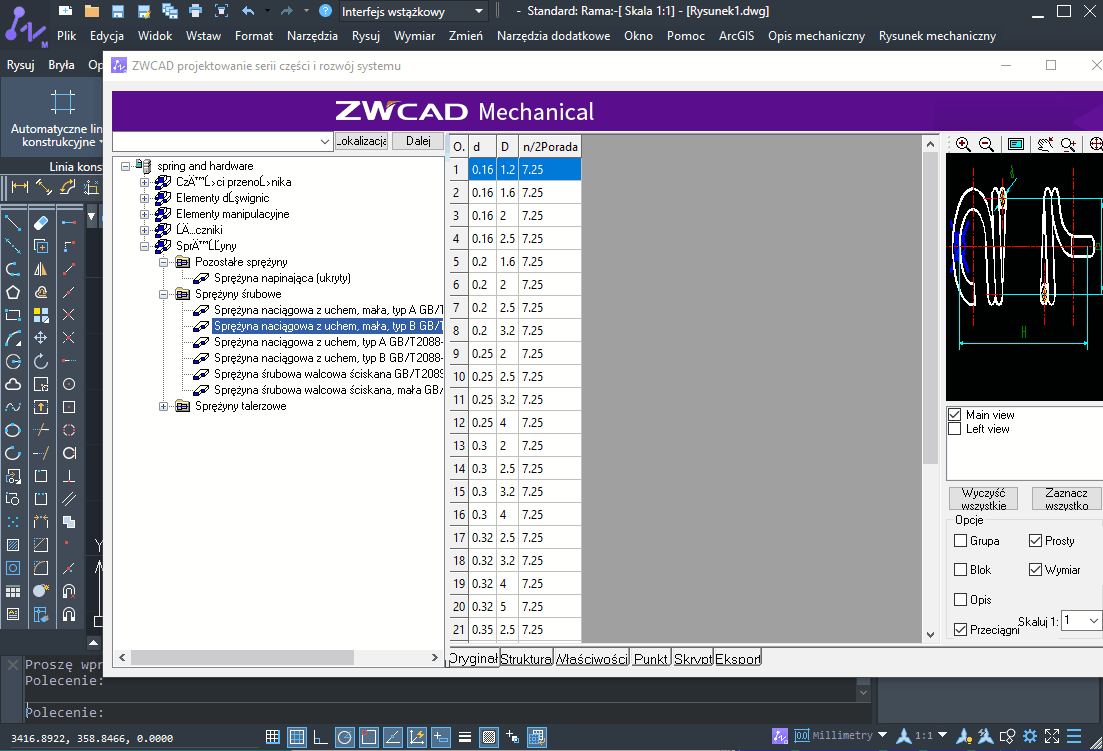Open the Wymiar menu
Screen dimensions: 1103x751
[414, 36]
